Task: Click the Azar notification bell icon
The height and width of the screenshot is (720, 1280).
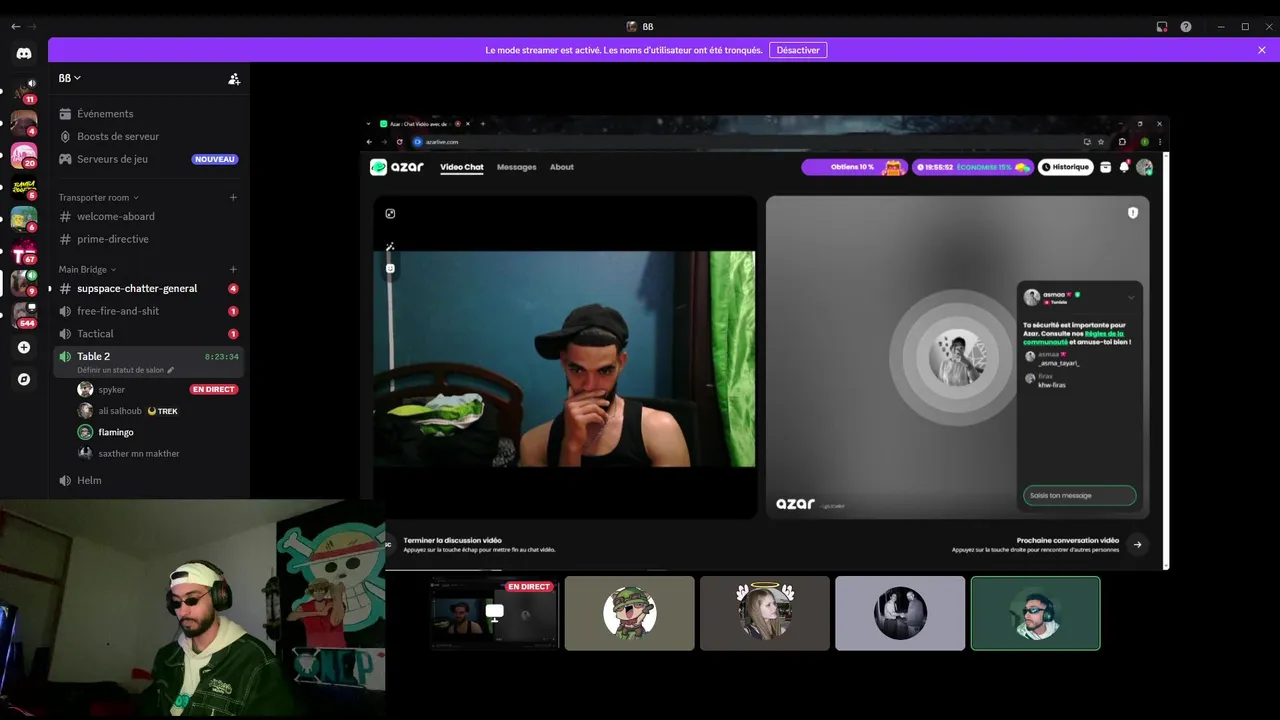Action: click(x=1124, y=167)
